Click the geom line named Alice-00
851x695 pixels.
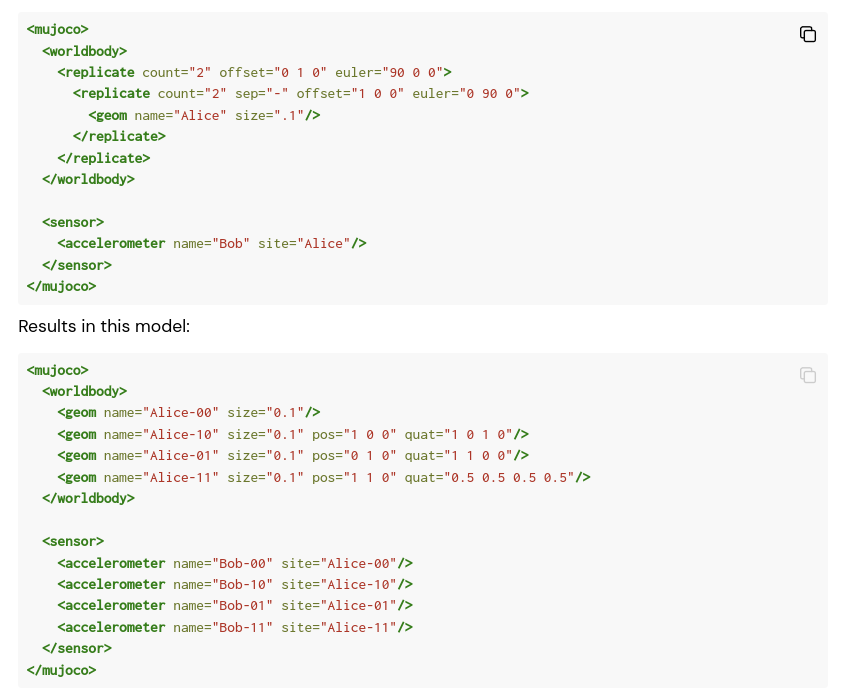point(189,412)
